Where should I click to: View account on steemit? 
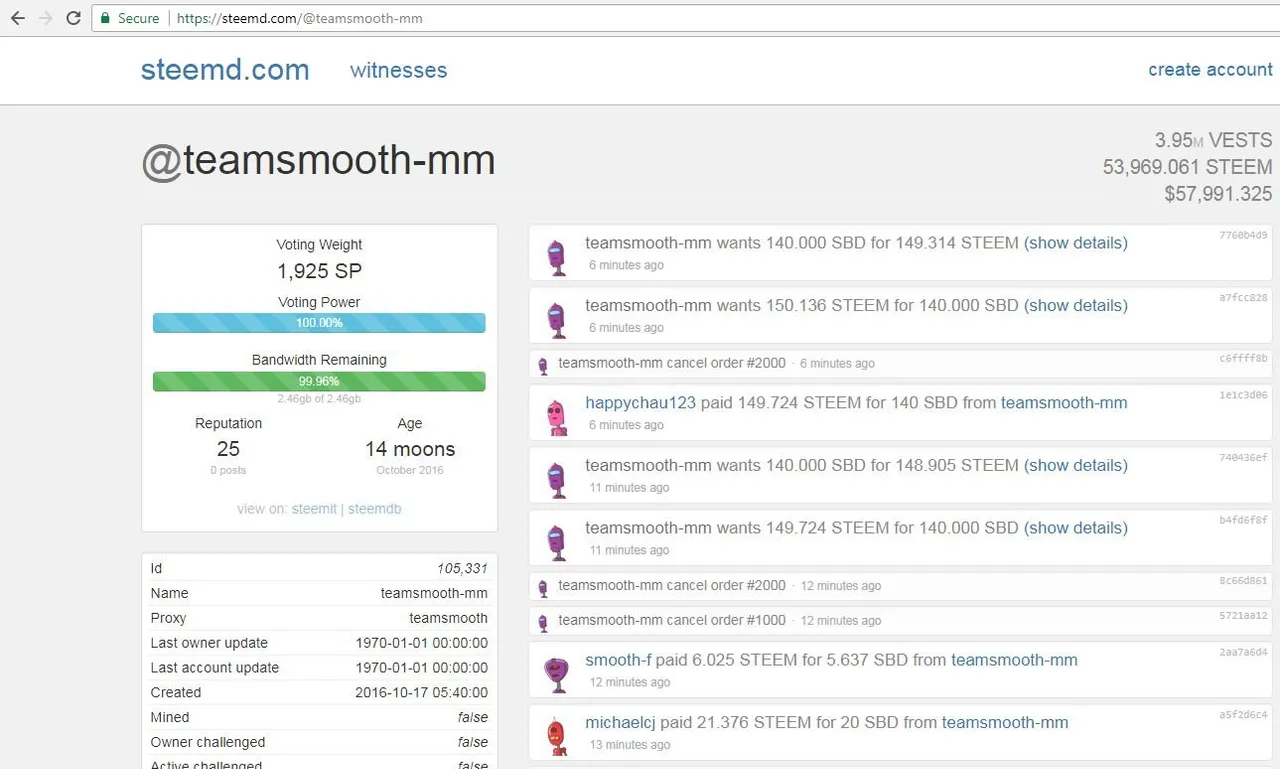pos(314,509)
